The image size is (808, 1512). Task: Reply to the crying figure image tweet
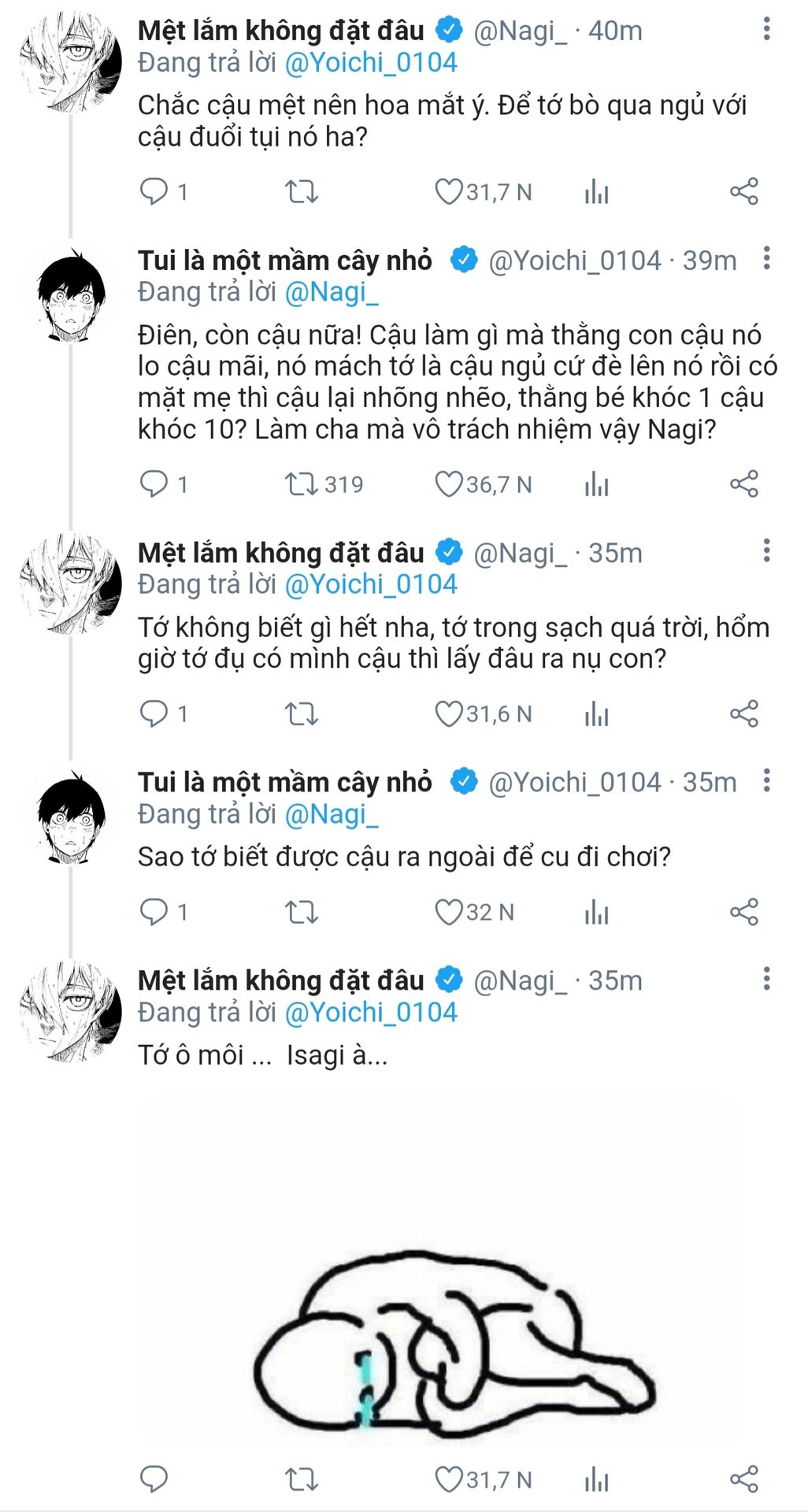click(x=154, y=1480)
